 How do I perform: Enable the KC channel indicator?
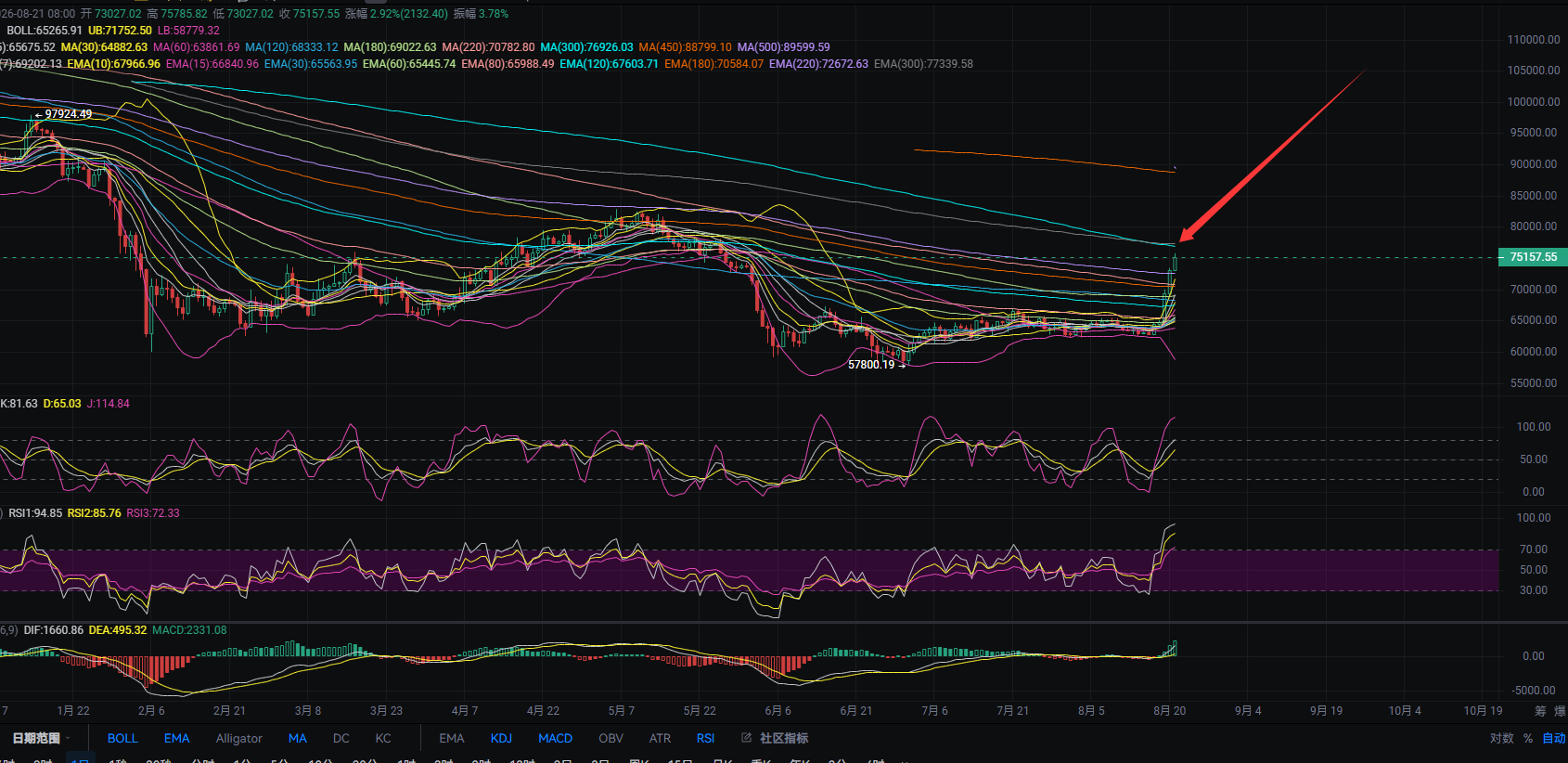point(383,738)
